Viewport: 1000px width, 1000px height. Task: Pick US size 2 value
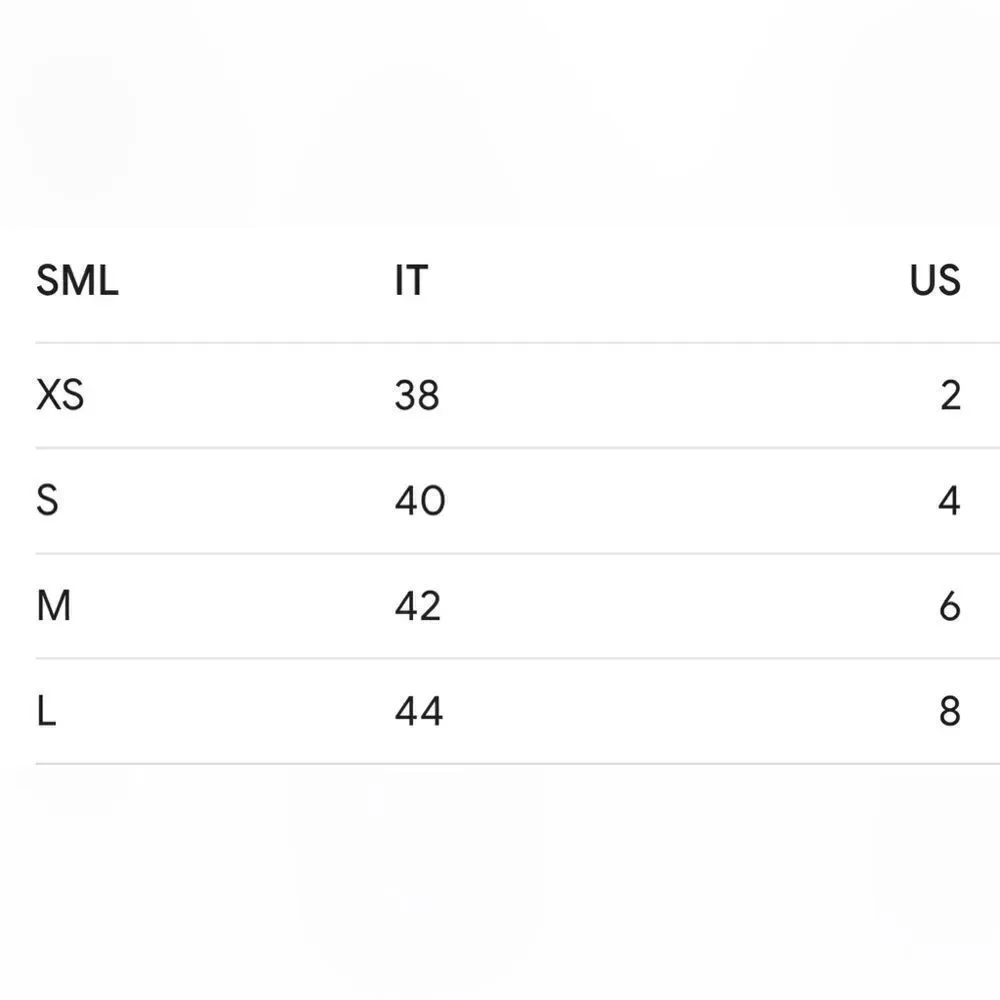click(x=950, y=396)
